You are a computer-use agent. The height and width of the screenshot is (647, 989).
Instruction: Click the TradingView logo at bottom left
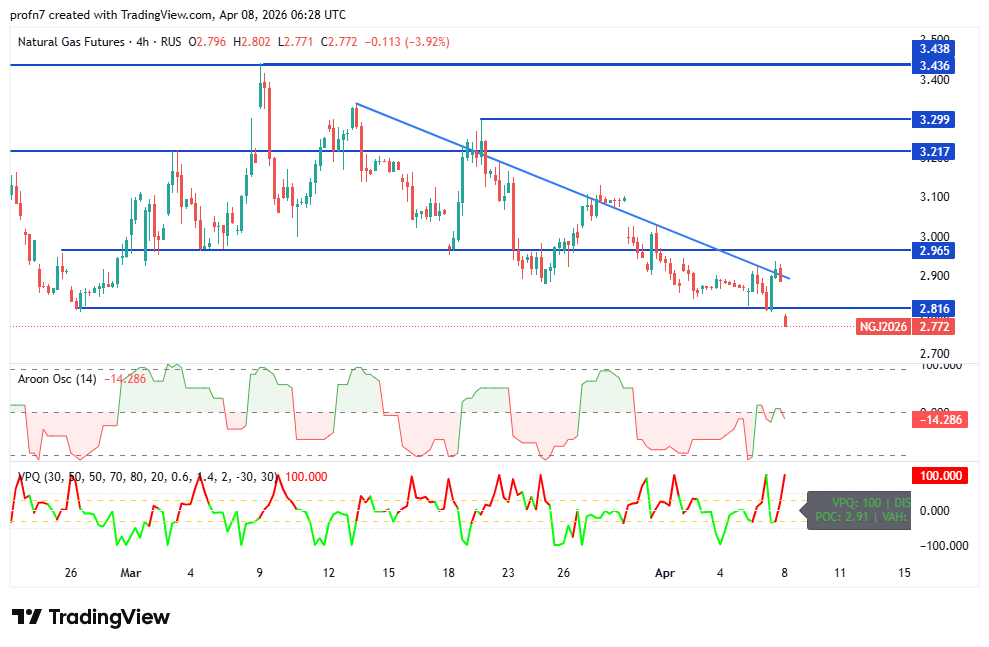click(x=91, y=616)
